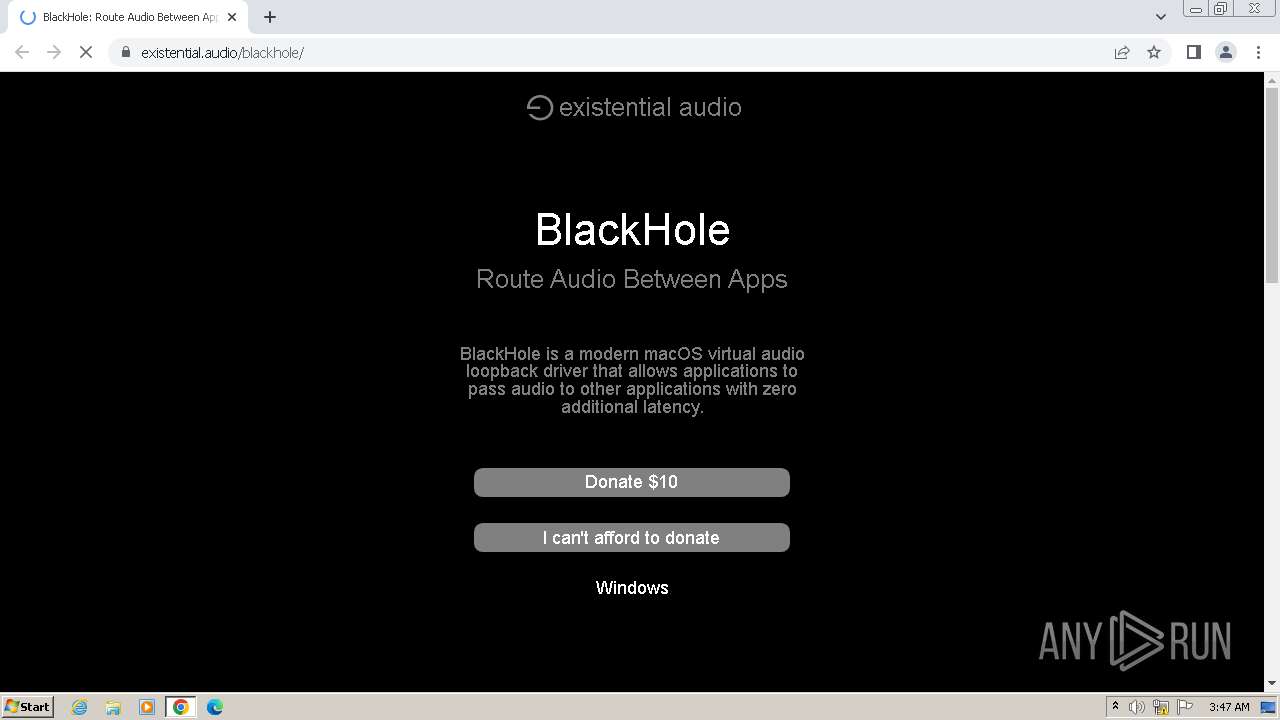Screen dimensions: 1280x720
Task: Share this page icon
Action: [1122, 52]
